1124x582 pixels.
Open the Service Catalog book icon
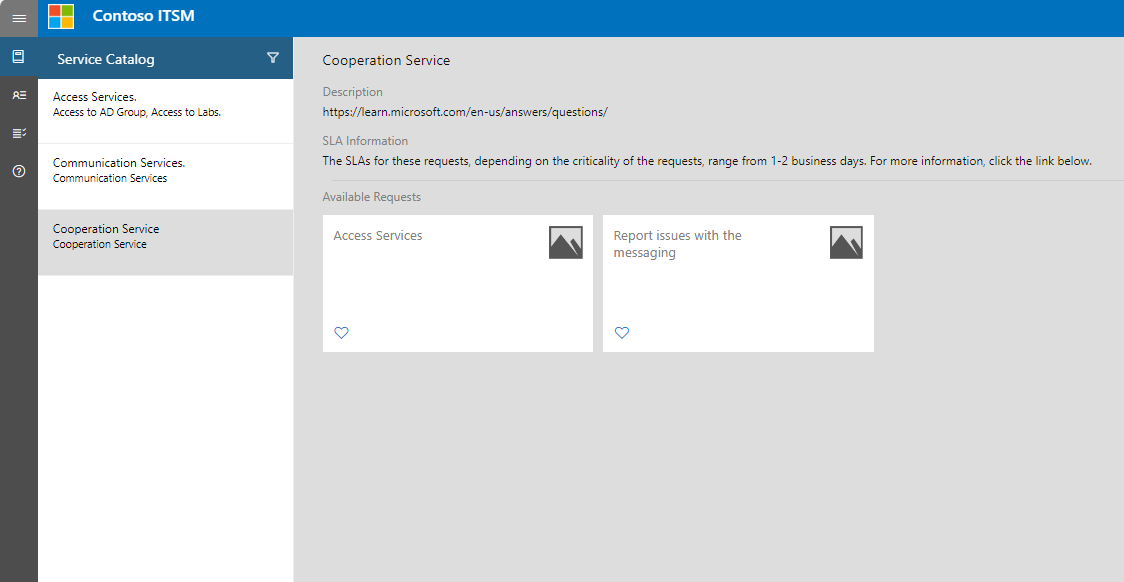click(19, 57)
